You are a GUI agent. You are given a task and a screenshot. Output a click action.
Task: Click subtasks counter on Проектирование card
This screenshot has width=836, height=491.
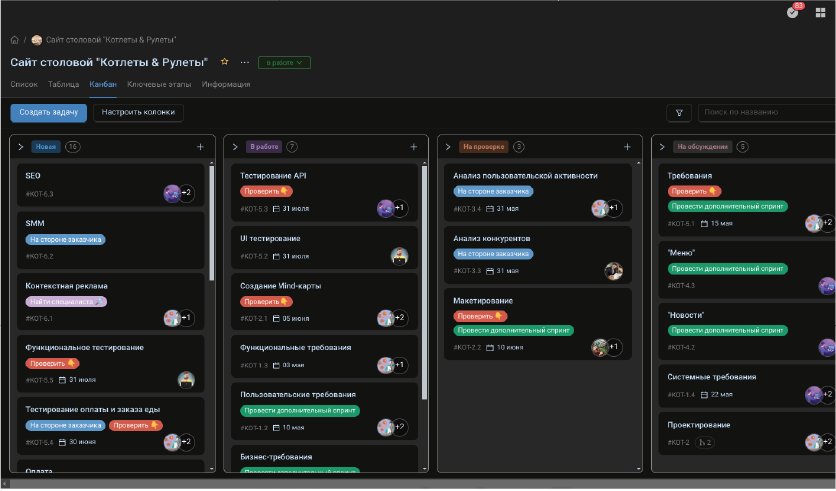tap(705, 442)
